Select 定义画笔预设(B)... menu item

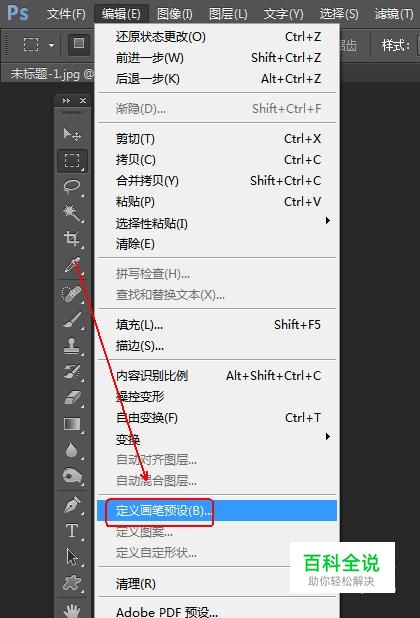(217, 511)
